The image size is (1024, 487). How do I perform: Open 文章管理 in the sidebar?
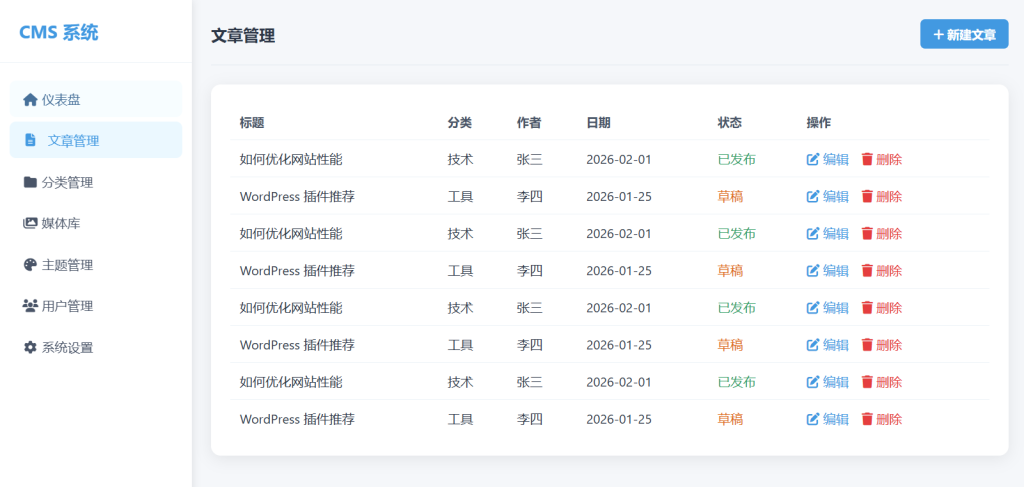pyautogui.click(x=73, y=141)
